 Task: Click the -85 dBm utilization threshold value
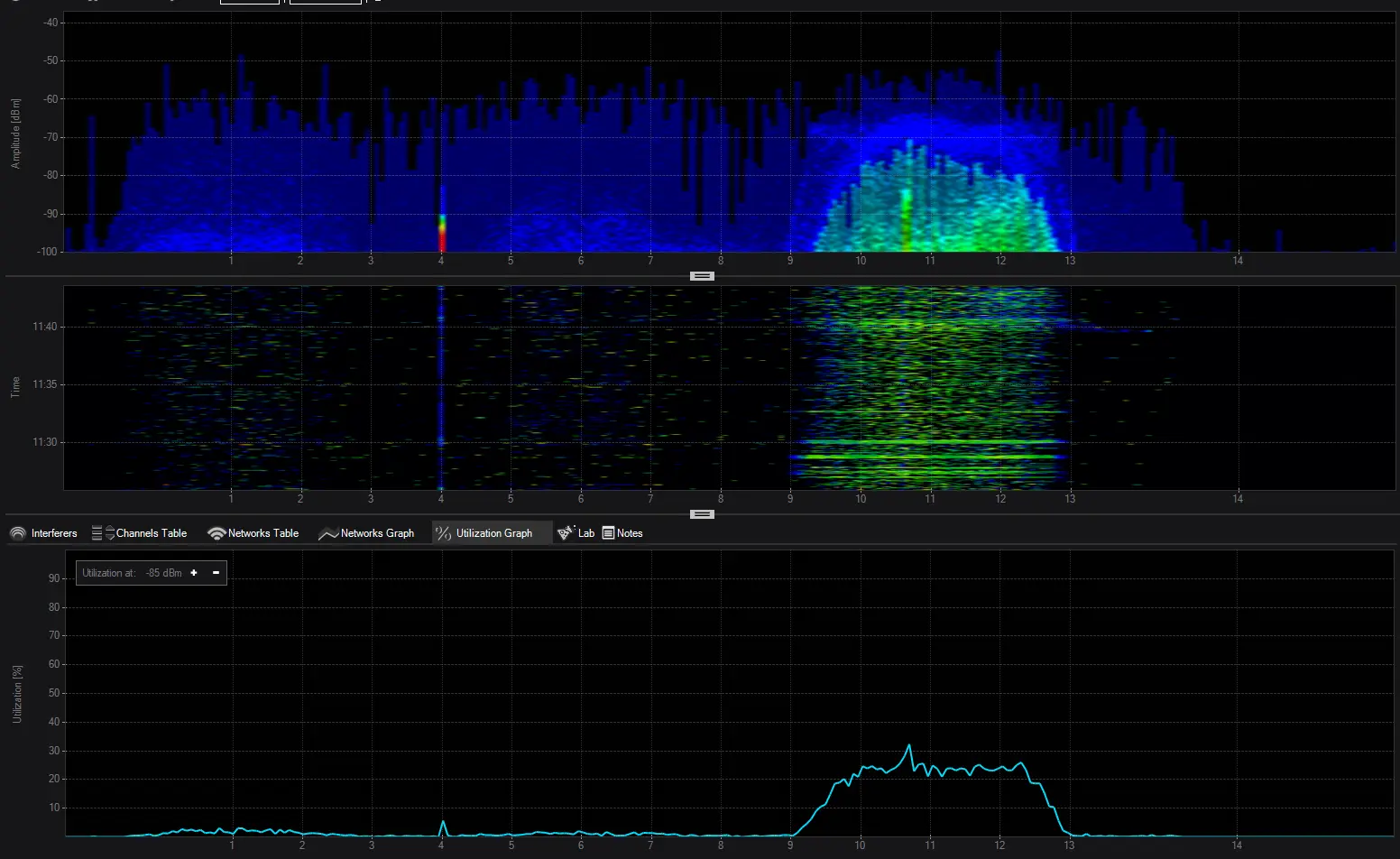(x=163, y=573)
